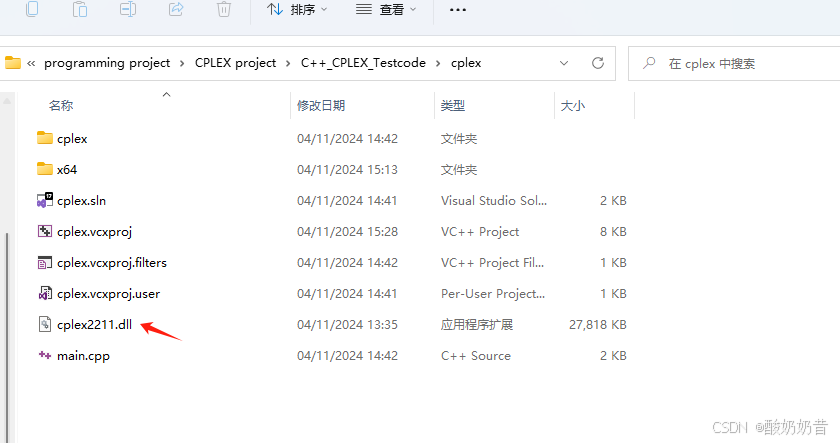
Task: Click the folder icon in address bar
Action: coord(13,63)
